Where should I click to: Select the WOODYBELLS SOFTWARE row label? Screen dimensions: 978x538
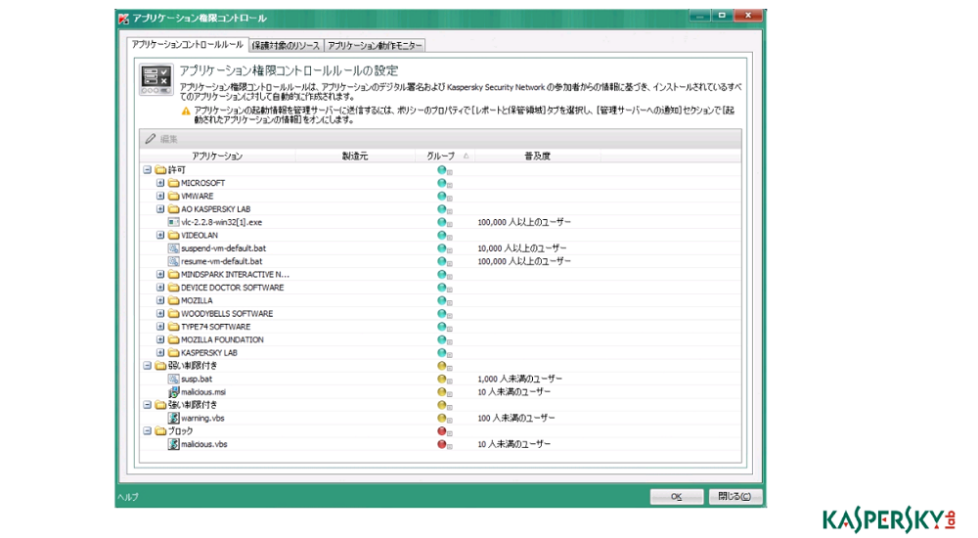click(x=227, y=314)
